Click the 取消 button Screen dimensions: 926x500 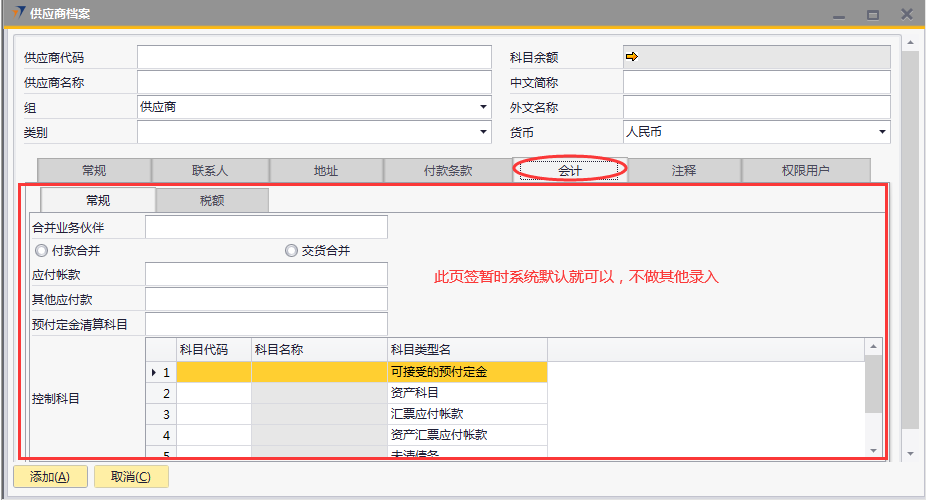click(x=131, y=477)
